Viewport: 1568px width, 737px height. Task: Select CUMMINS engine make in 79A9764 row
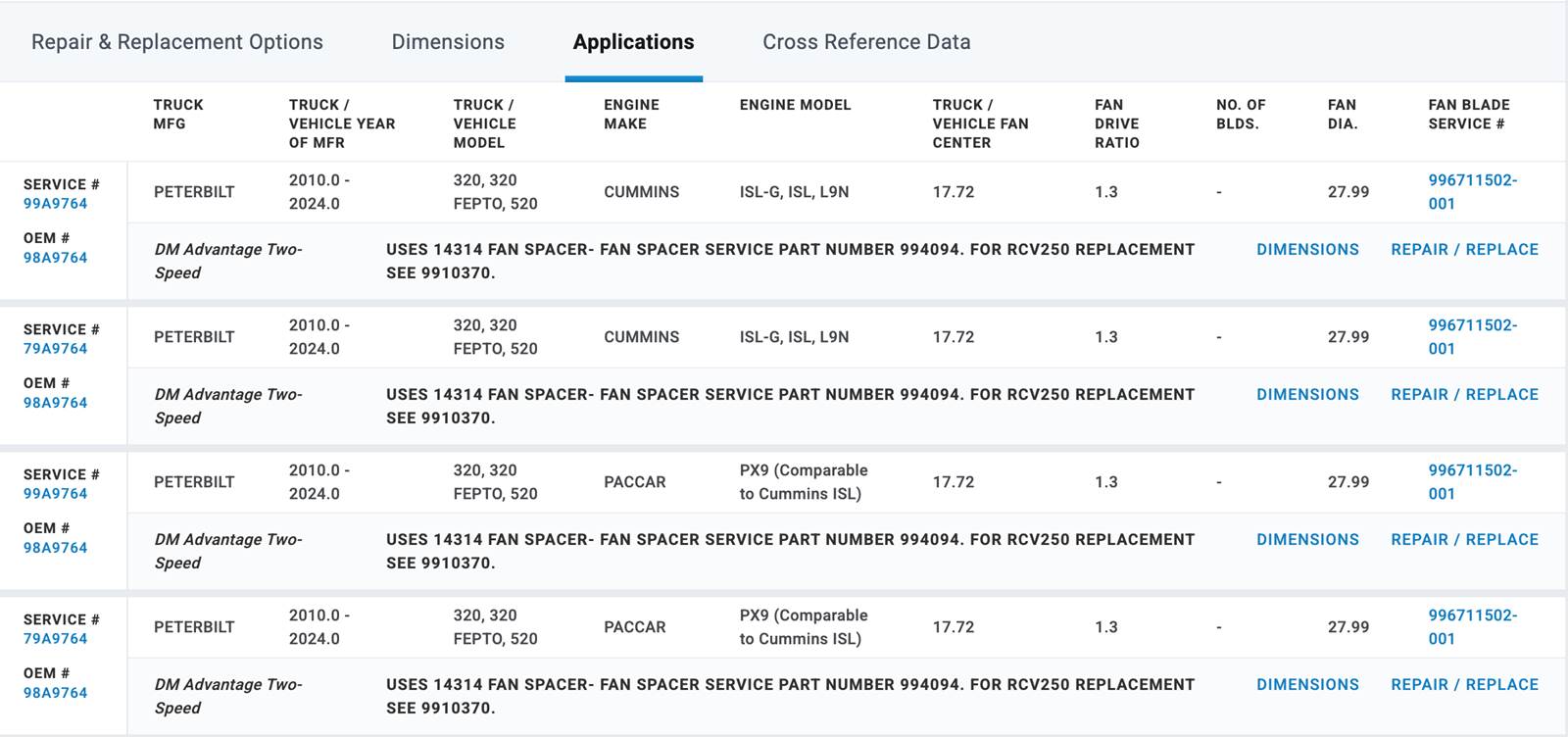point(641,337)
